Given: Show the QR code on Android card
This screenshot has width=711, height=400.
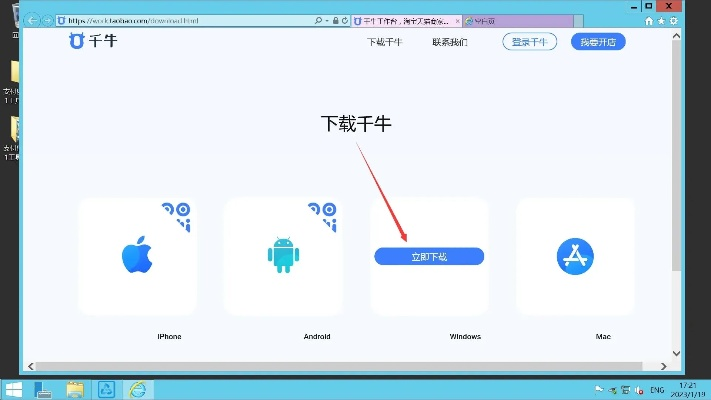Looking at the screenshot, I should [323, 213].
